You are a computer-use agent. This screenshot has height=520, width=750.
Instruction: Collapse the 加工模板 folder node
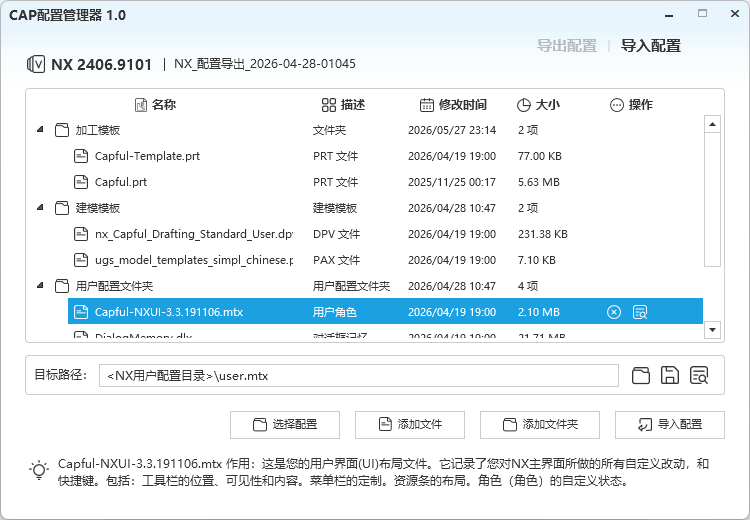click(x=41, y=129)
